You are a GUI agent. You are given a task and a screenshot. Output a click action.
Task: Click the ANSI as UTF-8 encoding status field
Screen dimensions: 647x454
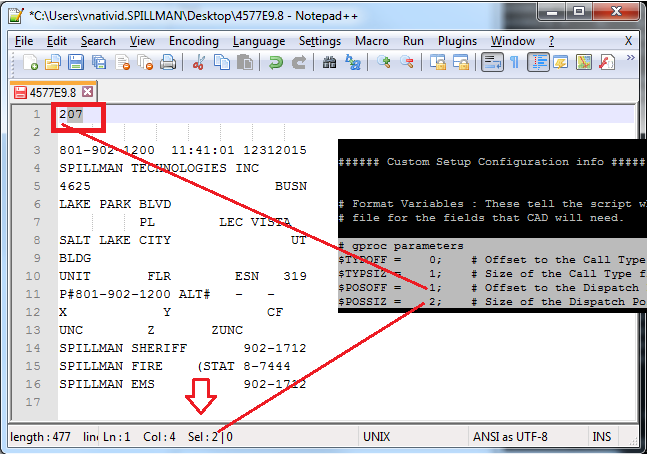click(510, 437)
